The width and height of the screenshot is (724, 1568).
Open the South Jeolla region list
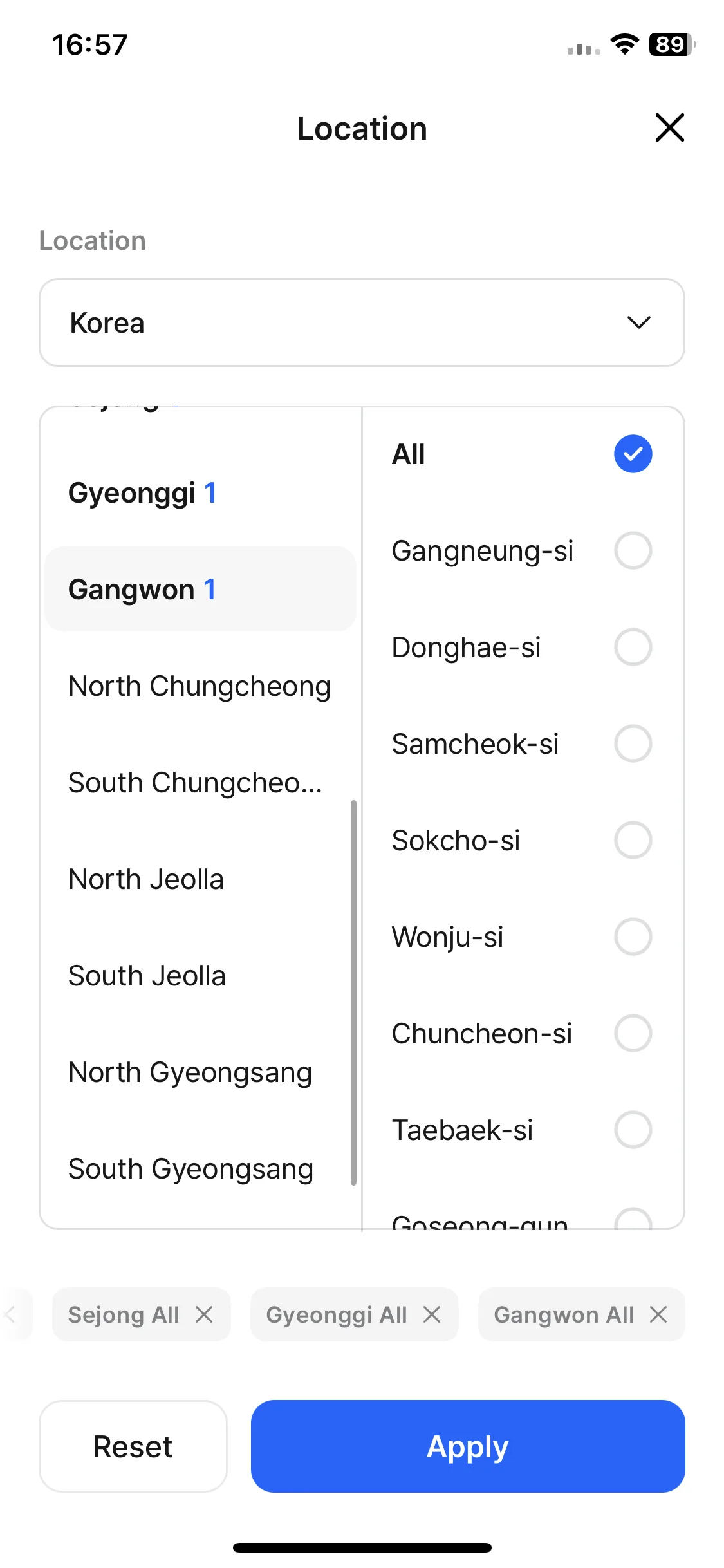200,976
